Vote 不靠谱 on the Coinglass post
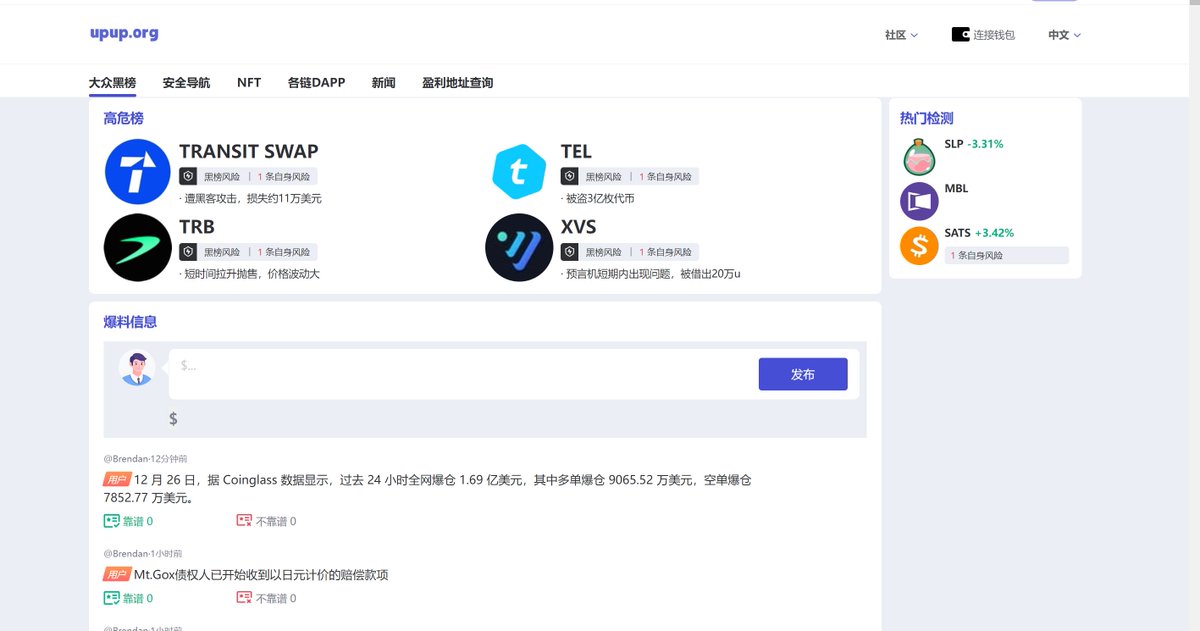This screenshot has width=1200, height=631. coord(266,521)
